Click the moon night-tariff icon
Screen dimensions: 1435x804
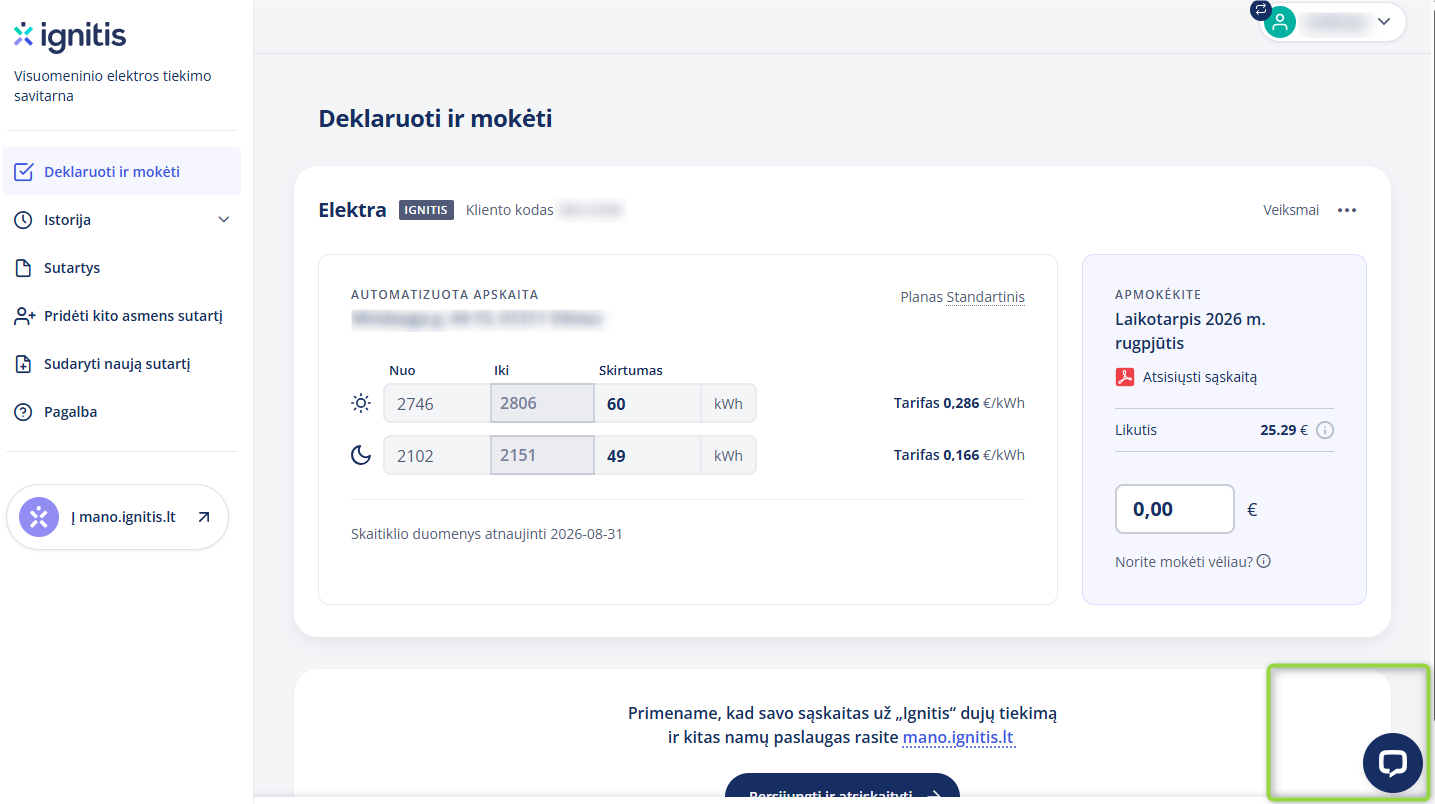coord(361,456)
